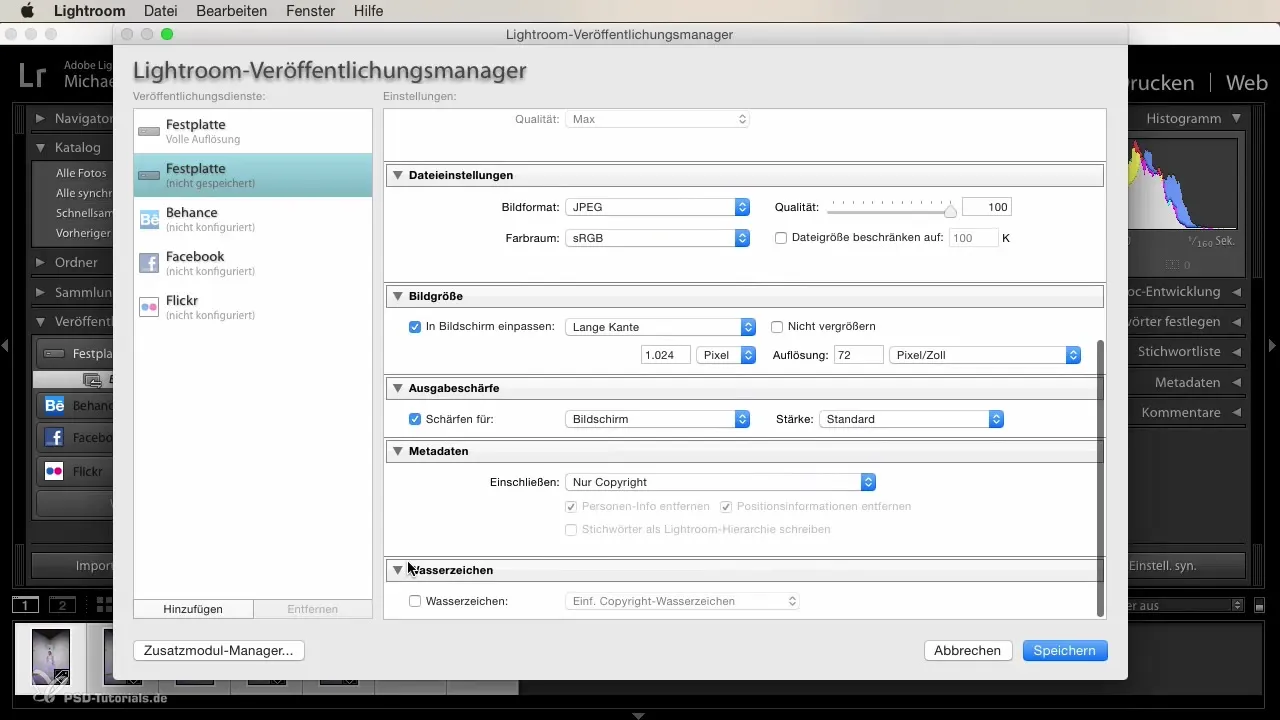Collapse the Bildgröße section
The width and height of the screenshot is (1280, 720).
point(397,296)
